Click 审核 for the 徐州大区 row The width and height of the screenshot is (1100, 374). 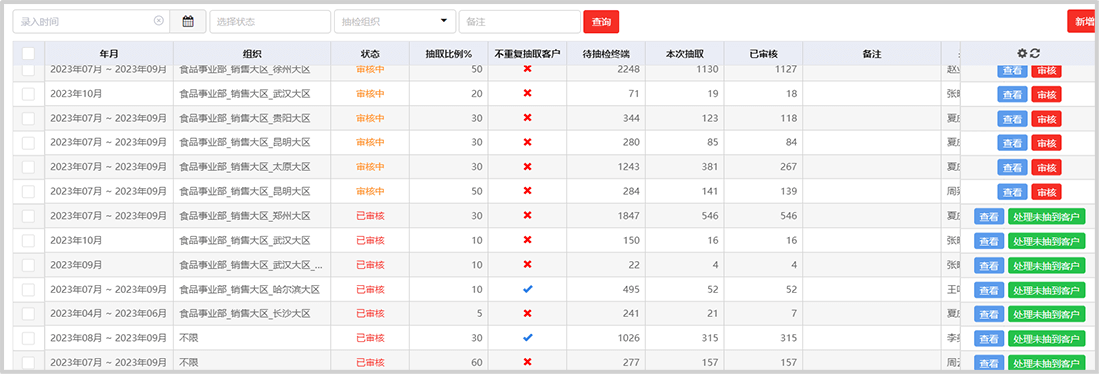[1046, 70]
